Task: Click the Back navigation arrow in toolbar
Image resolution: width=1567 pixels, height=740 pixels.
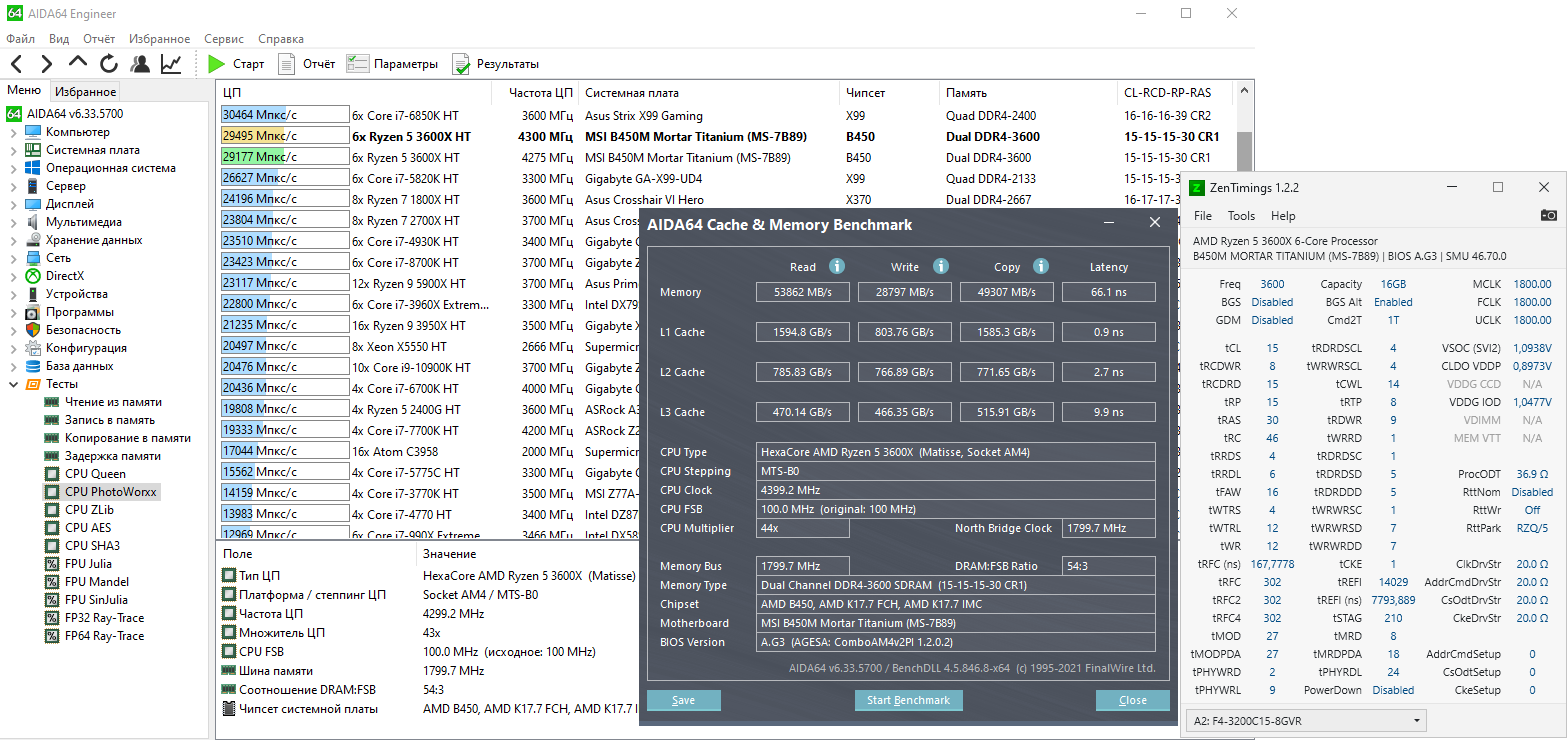Action: [16, 64]
